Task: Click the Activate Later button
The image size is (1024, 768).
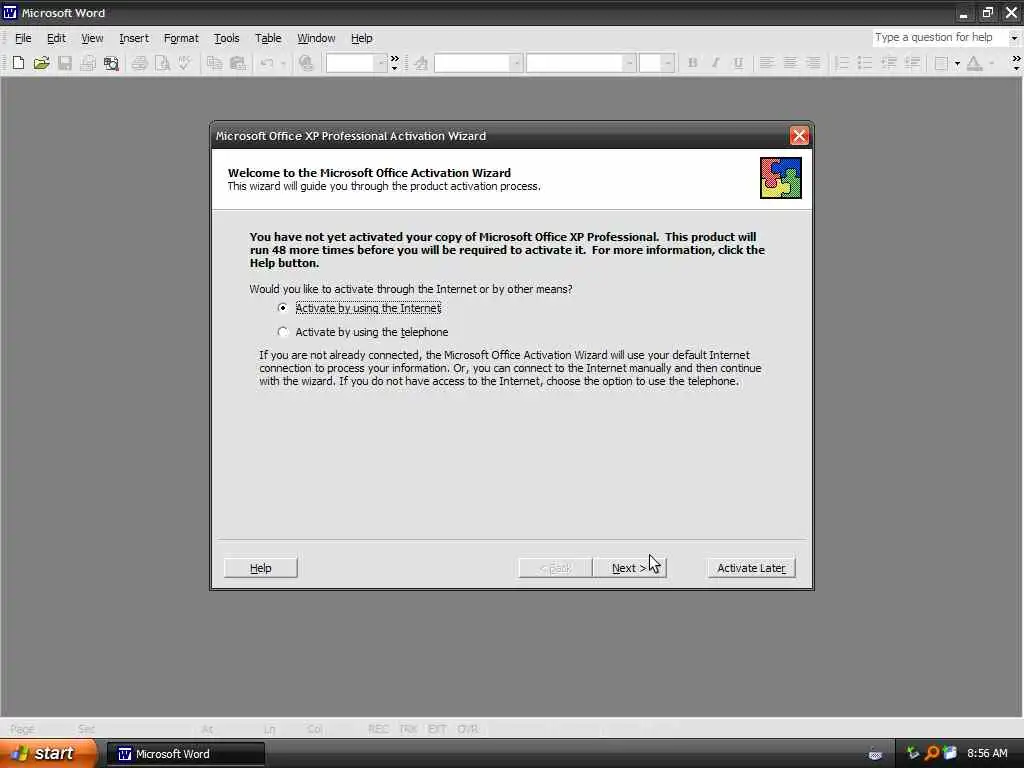Action: coord(751,568)
